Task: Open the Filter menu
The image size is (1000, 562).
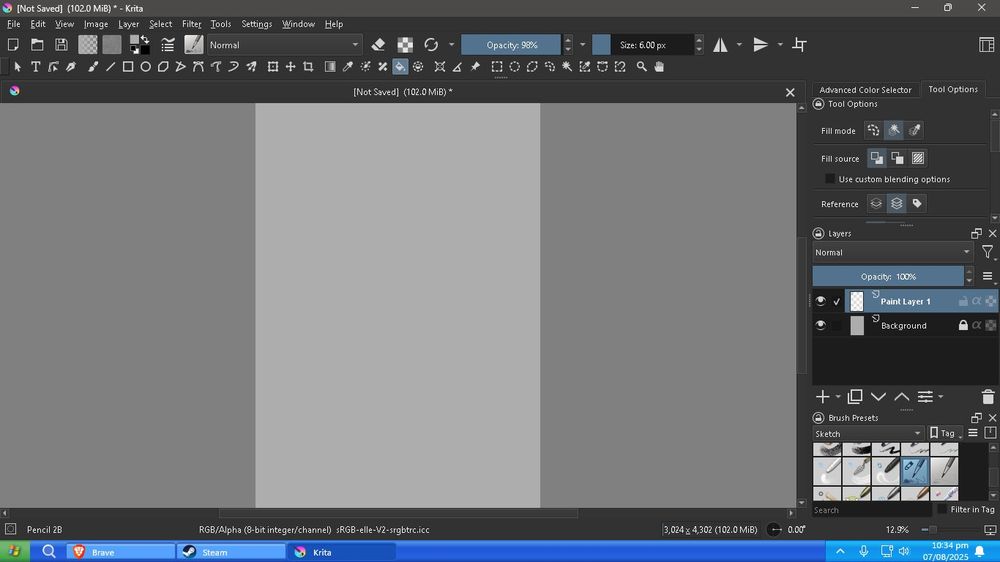Action: (191, 24)
